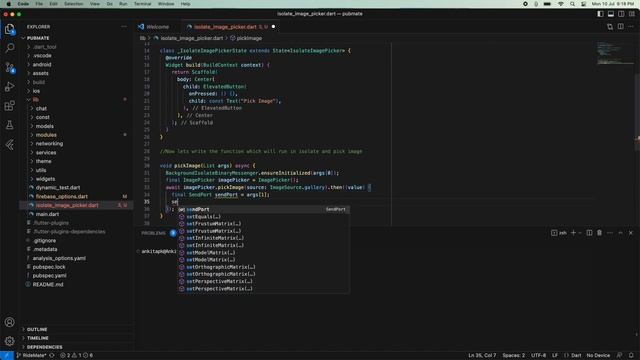Image resolution: width=640 pixels, height=360 pixels.
Task: Open the Manage gear icon
Action: point(9,341)
